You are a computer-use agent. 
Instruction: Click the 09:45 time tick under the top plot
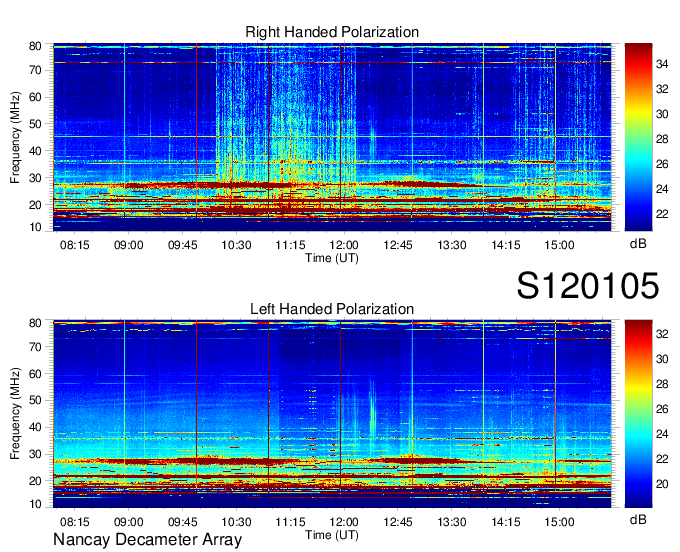pyautogui.click(x=183, y=245)
